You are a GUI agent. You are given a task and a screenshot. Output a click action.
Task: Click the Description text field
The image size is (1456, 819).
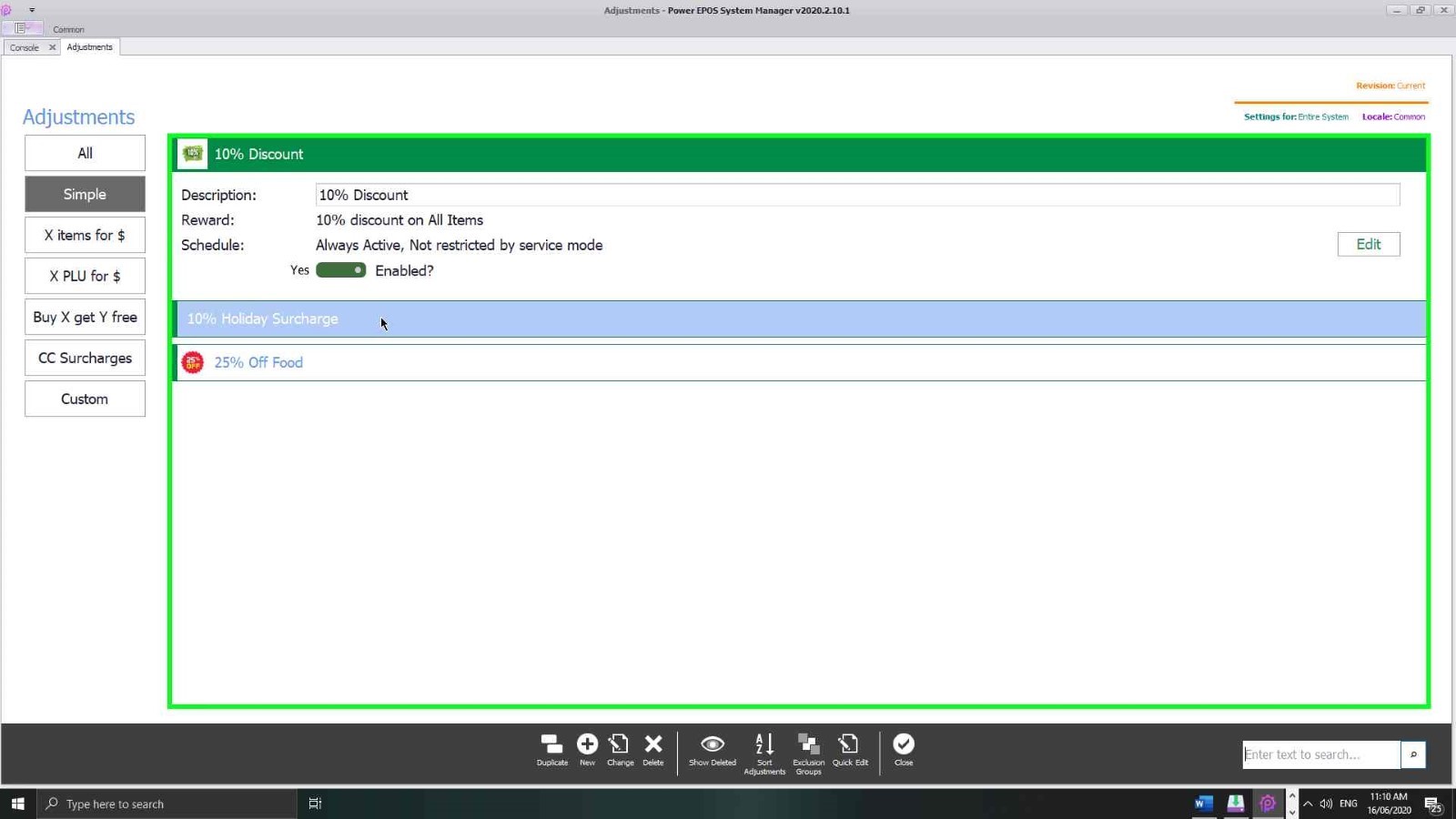pos(857,195)
